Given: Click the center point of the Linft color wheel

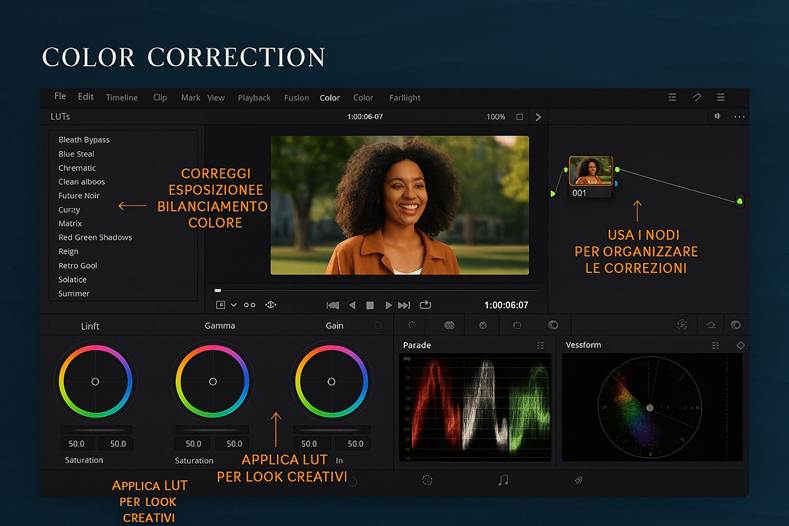Looking at the screenshot, I should [x=95, y=382].
